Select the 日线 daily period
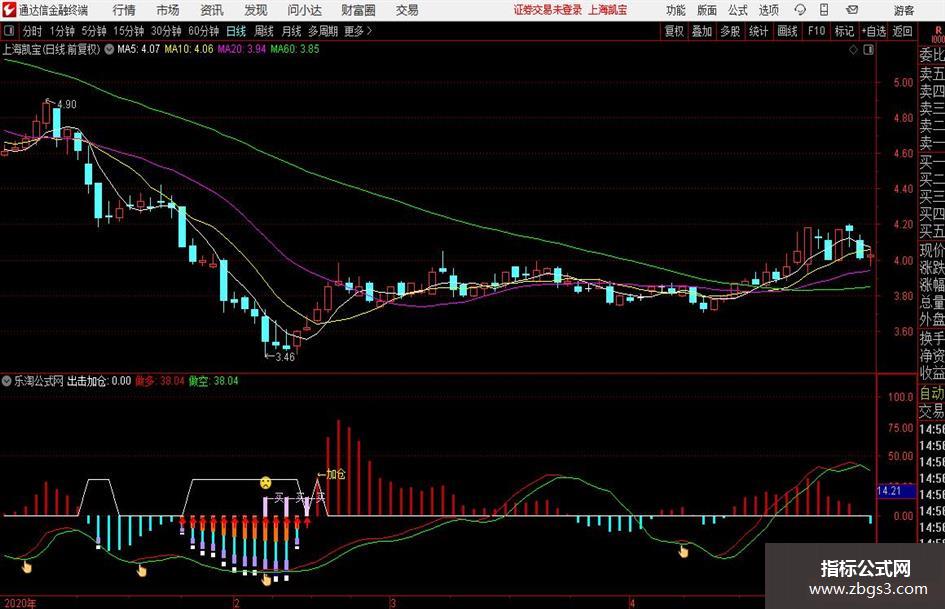The height and width of the screenshot is (609, 945). [236, 31]
